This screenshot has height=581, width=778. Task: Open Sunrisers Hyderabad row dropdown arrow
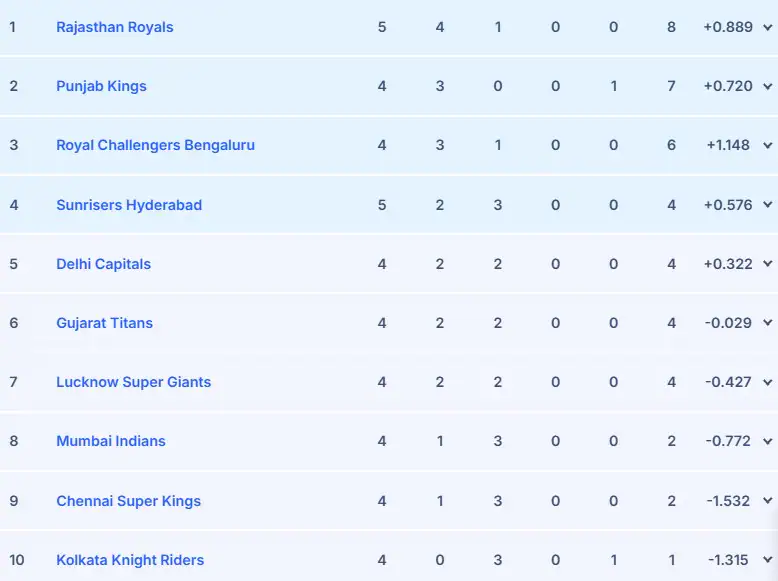tap(767, 205)
